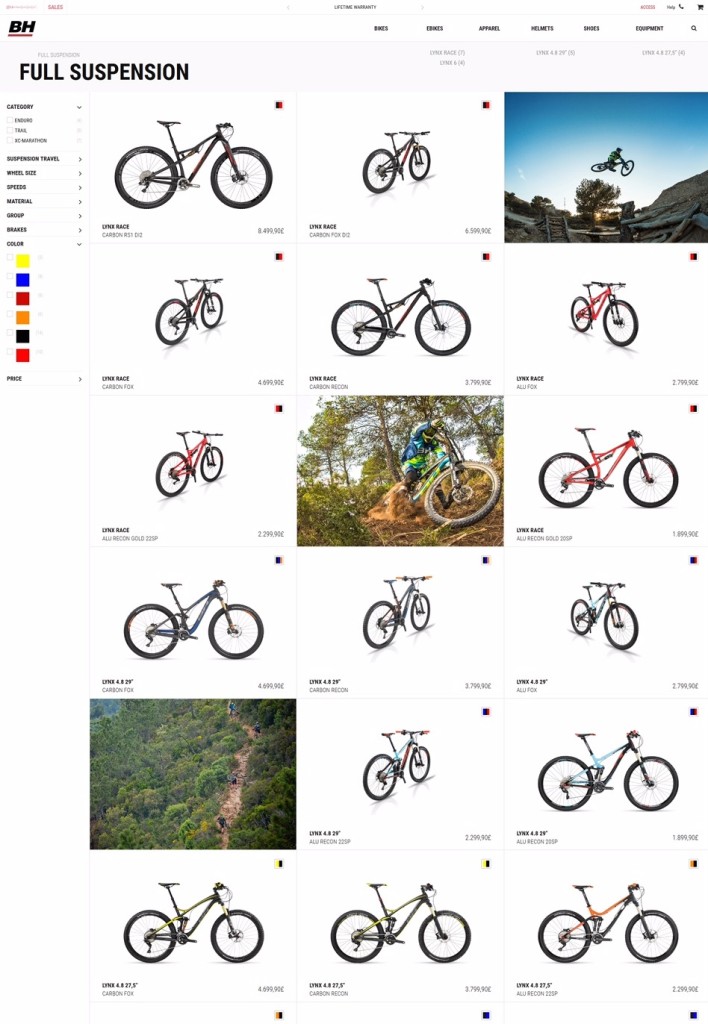Open the search magnifier icon
Viewport: 708px width, 1024px height.
(x=694, y=28)
